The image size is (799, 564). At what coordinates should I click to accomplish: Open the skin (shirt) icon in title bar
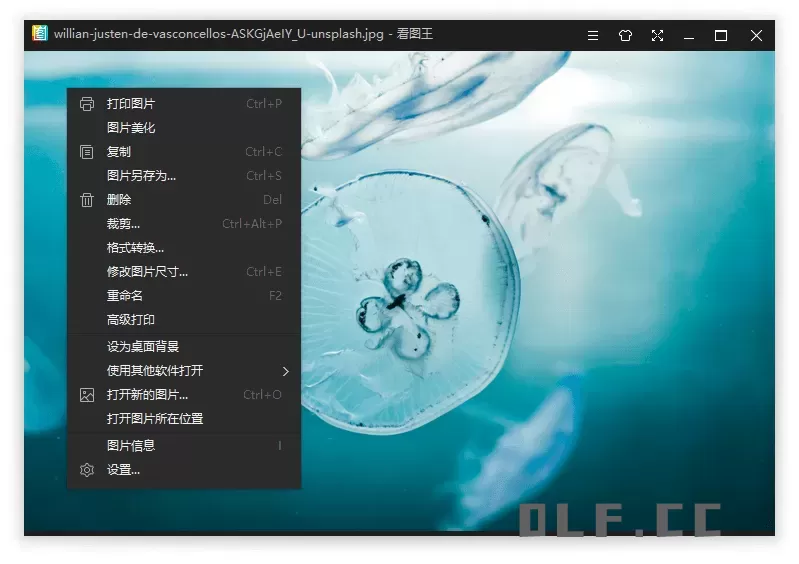[625, 35]
